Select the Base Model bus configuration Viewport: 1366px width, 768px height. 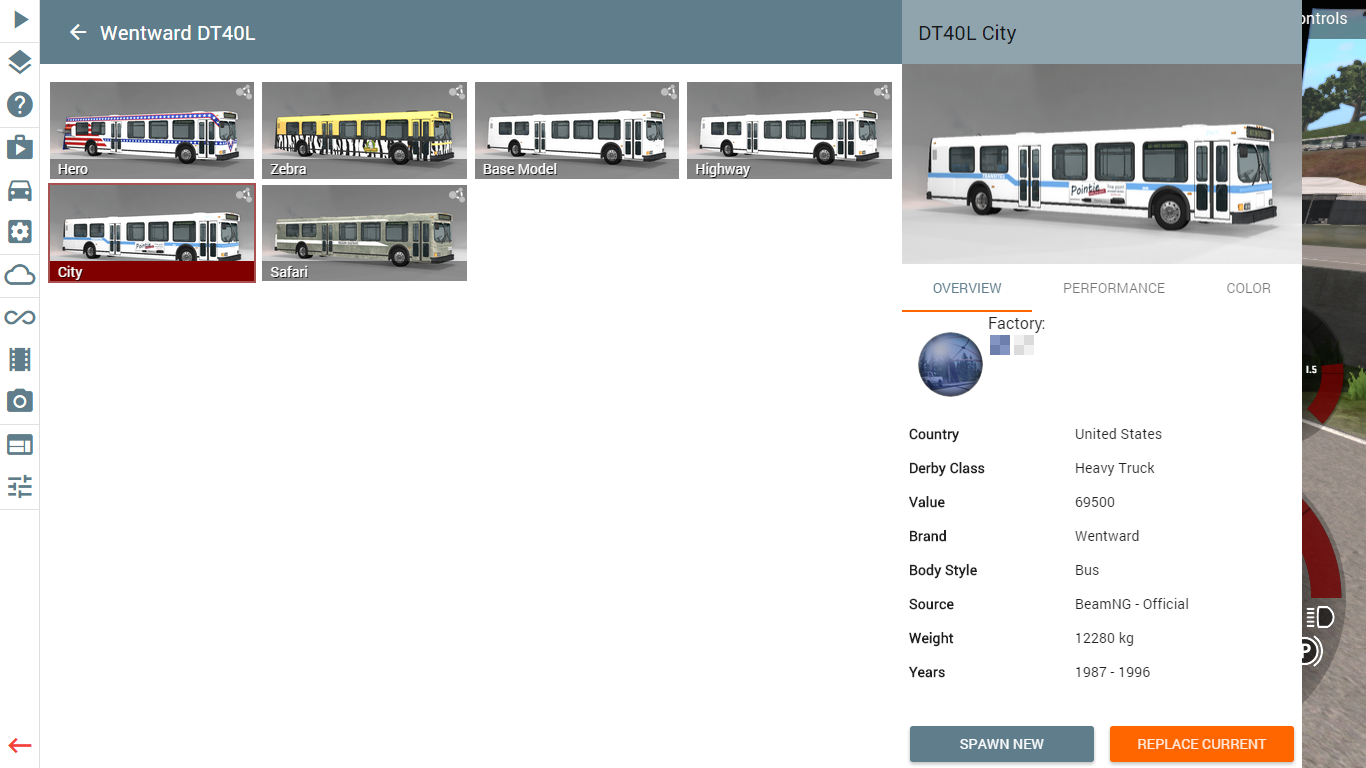click(577, 130)
